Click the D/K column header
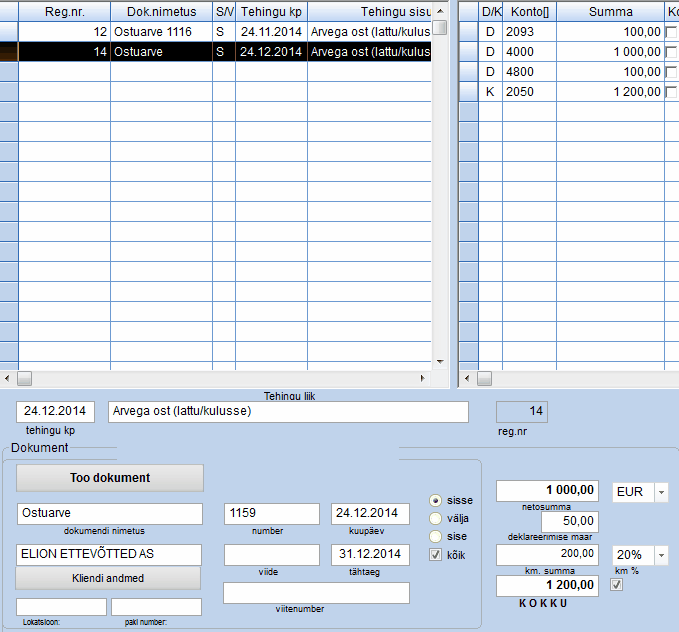Screen dimensions: 679x632 491,12
